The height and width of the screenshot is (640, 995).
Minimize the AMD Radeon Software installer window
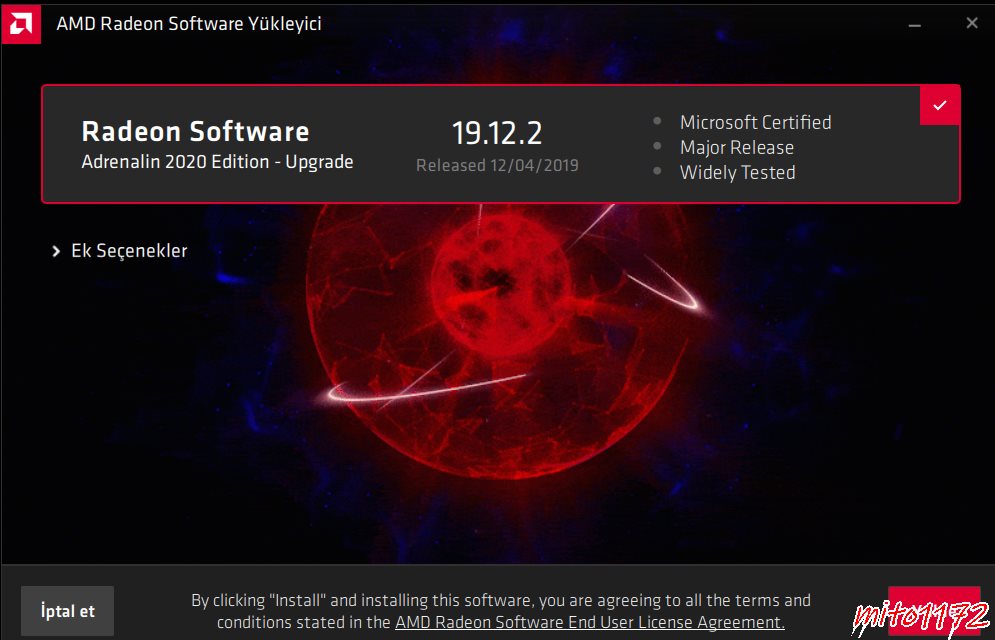[914, 25]
